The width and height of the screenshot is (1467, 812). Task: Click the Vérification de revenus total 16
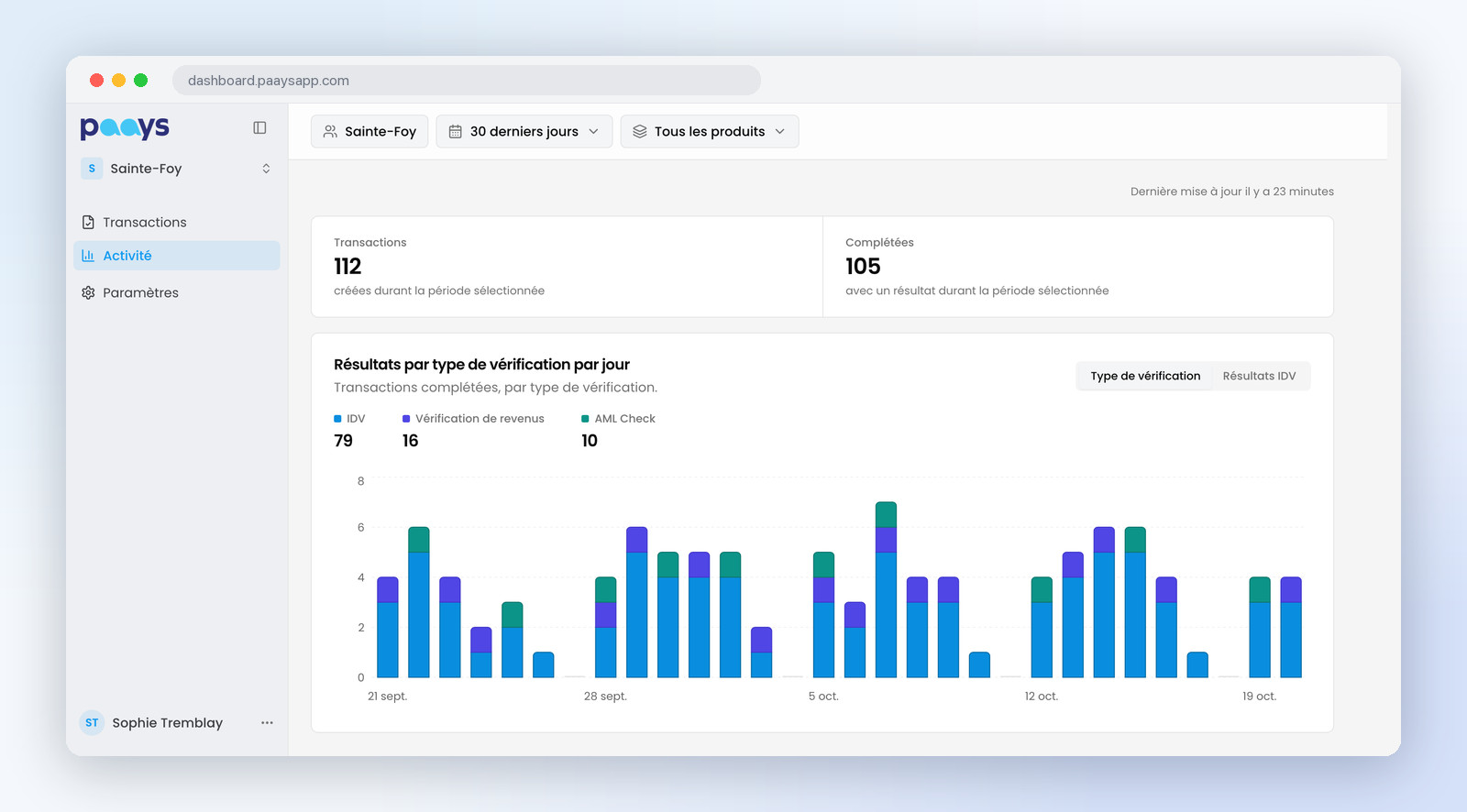[x=410, y=441]
